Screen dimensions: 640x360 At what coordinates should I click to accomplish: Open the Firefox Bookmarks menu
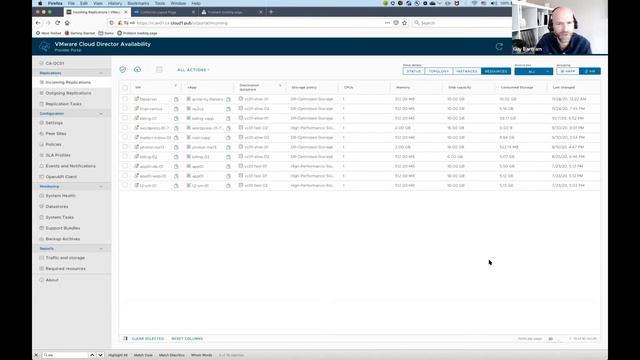(138, 3)
